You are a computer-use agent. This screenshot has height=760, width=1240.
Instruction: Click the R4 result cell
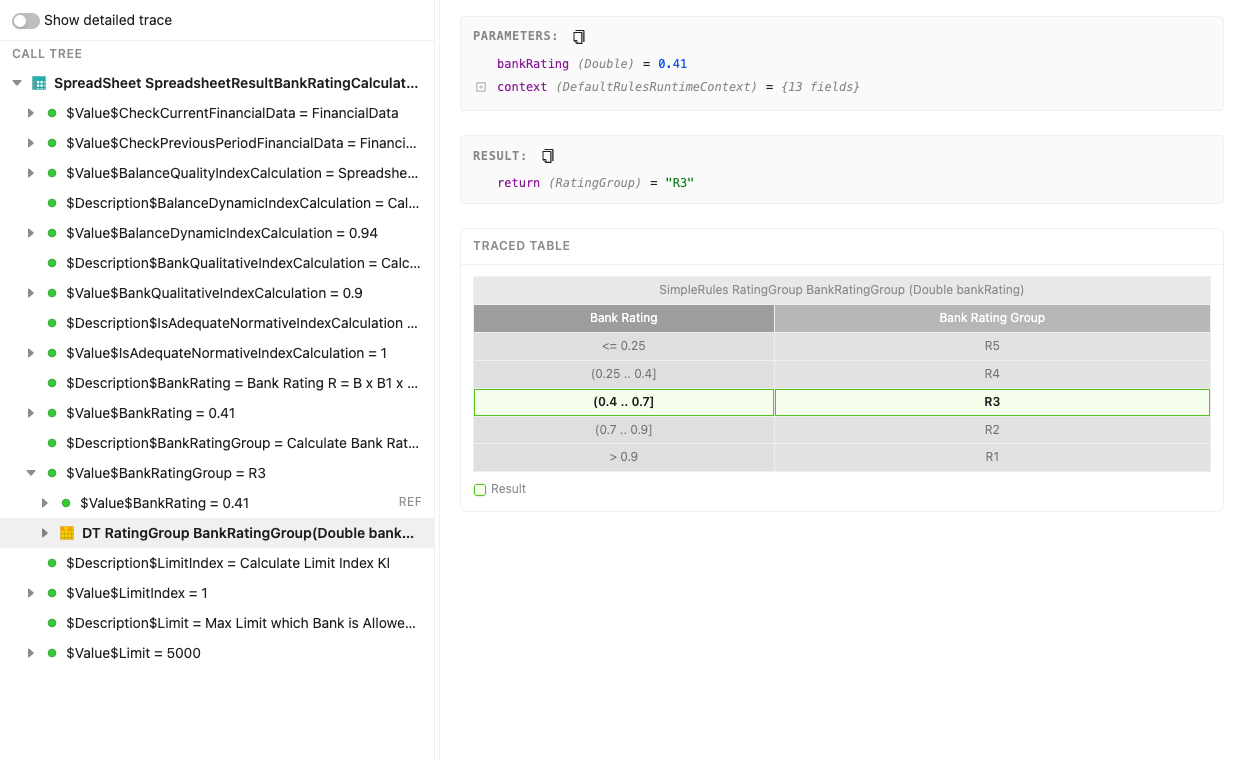pos(992,374)
